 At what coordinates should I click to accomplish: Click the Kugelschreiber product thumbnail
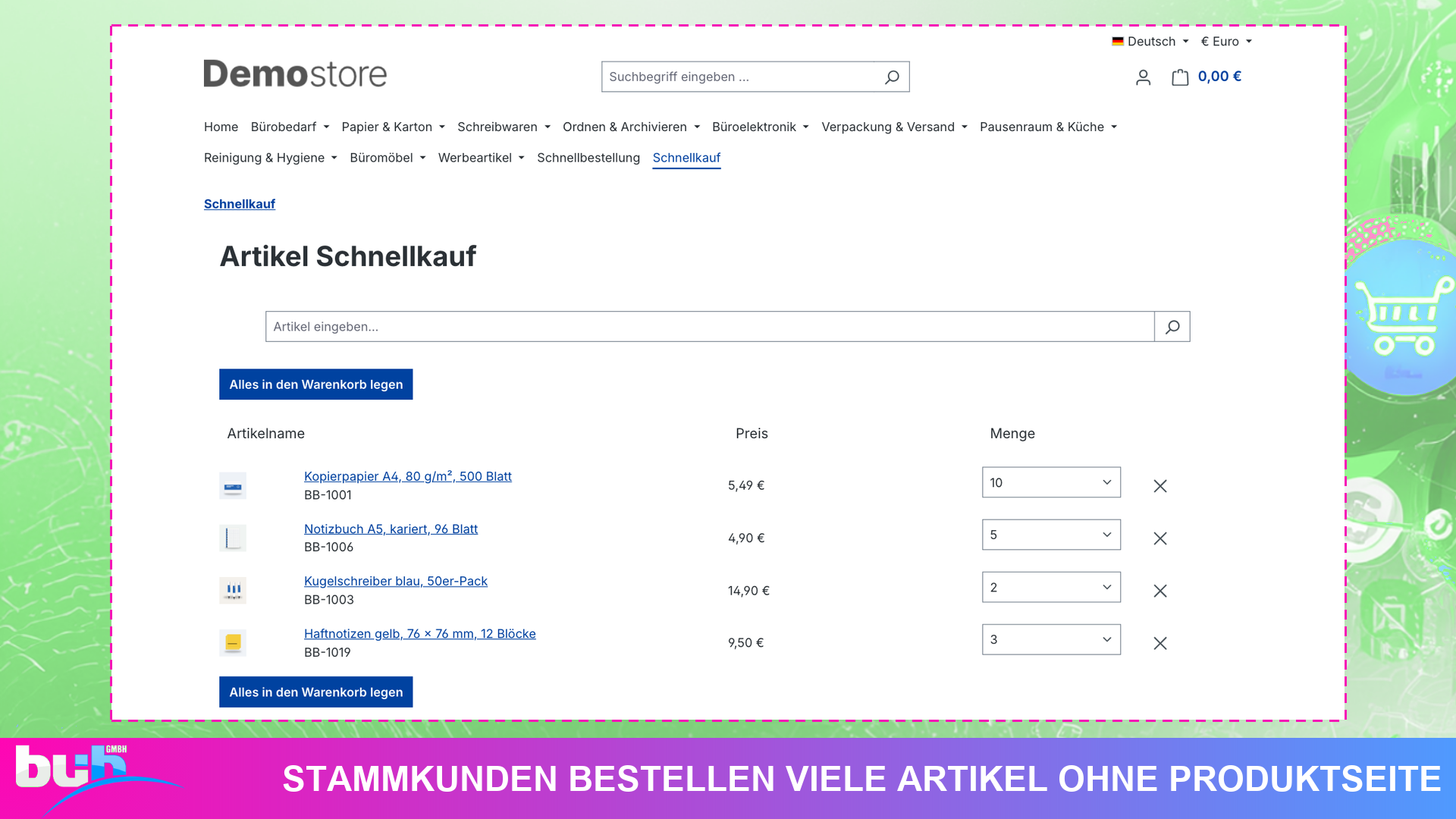(233, 591)
